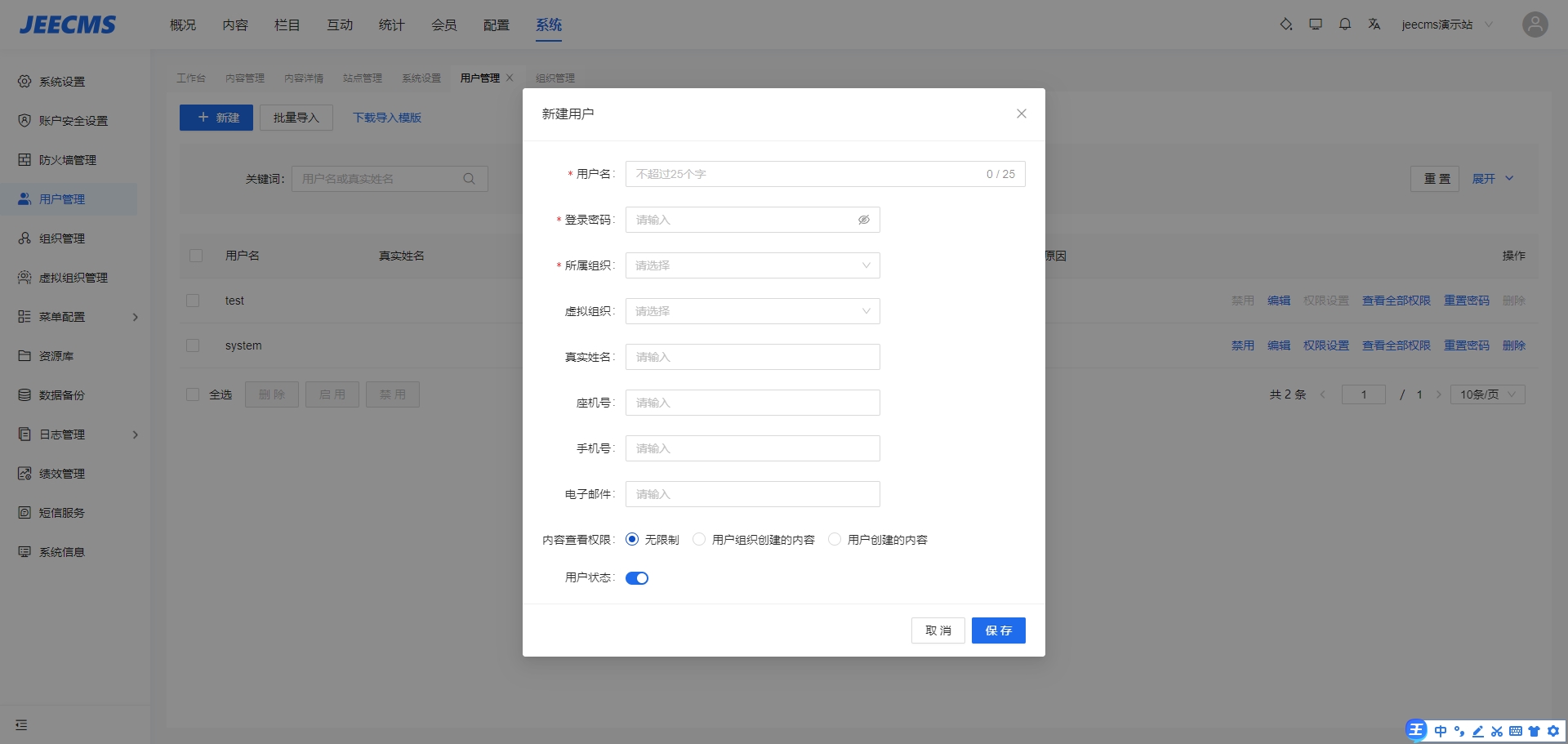1568x744 pixels.
Task: Toggle the 用户状态 switch
Action: 637,578
